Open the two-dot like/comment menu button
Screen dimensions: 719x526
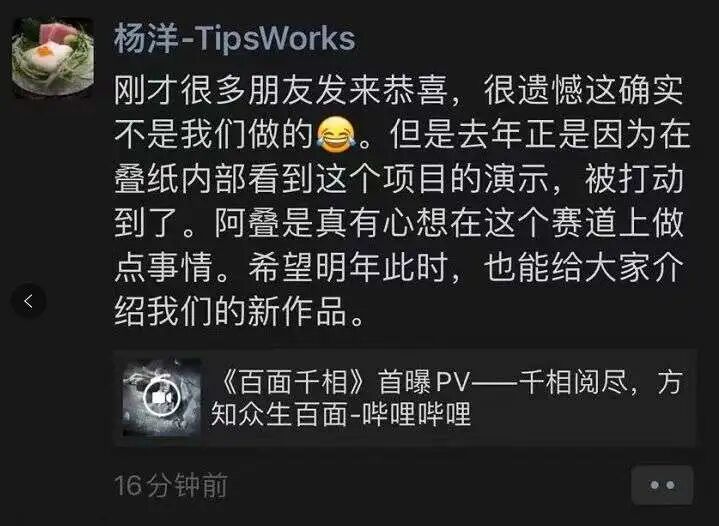[662, 485]
